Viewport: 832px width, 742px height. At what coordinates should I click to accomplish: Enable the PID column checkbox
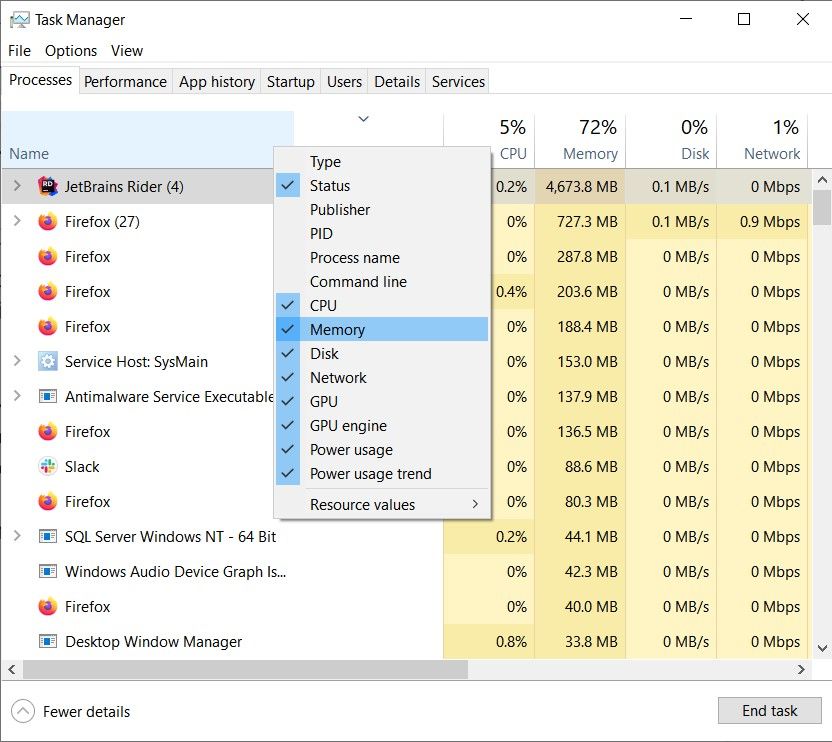tap(321, 233)
